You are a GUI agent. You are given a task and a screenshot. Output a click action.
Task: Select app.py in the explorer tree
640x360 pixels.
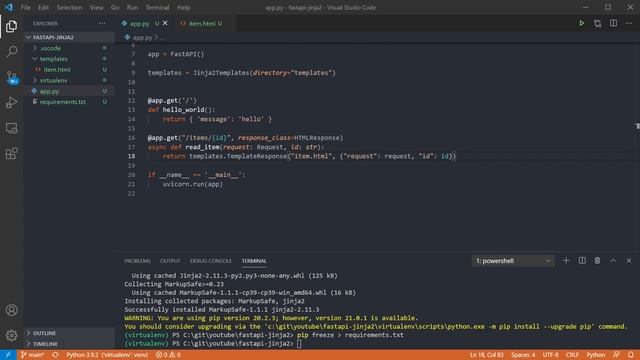(69, 91)
